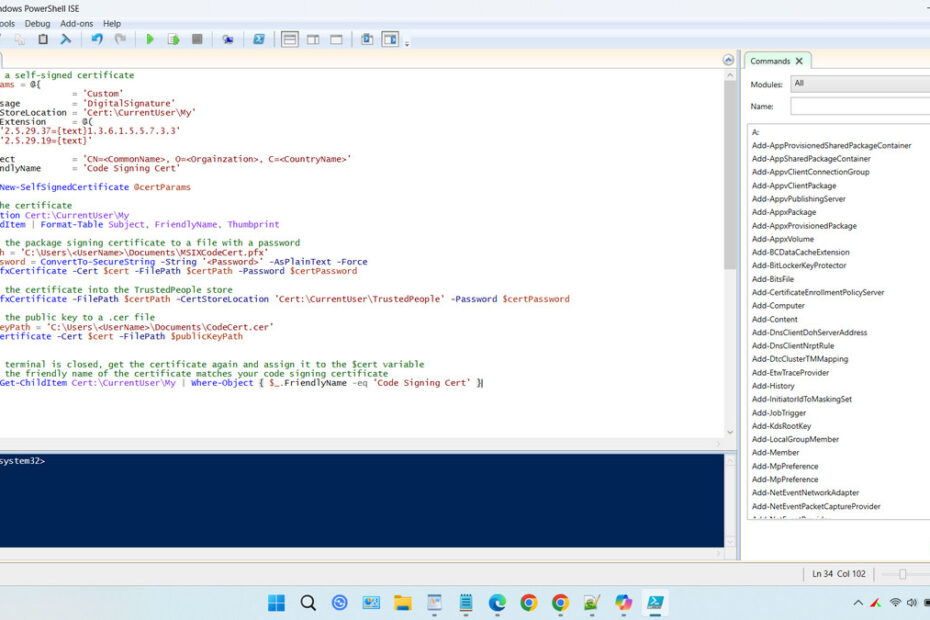
Task: Click the Paste clipboard icon
Action: (x=43, y=39)
